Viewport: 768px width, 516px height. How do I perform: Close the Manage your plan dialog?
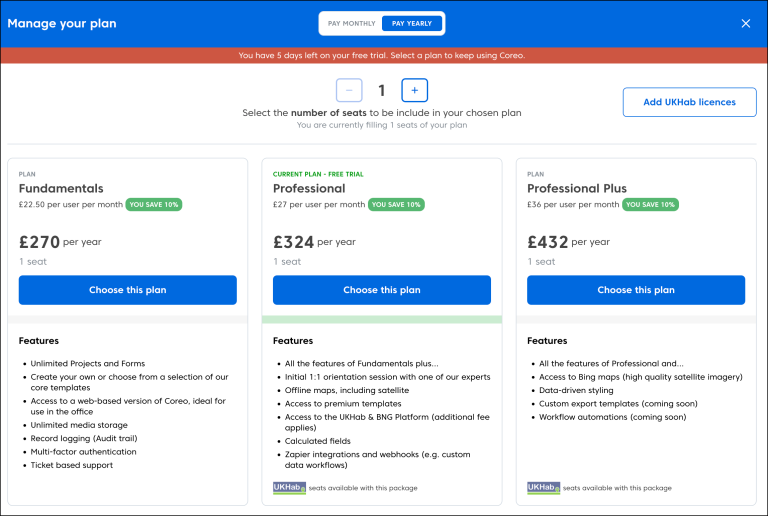pyautogui.click(x=745, y=23)
